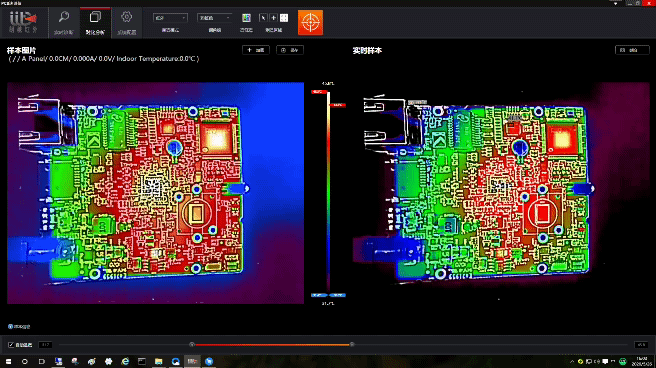The height and width of the screenshot is (368, 656).
Task: Click the red upper marker on color scale right side
Action: (338, 105)
